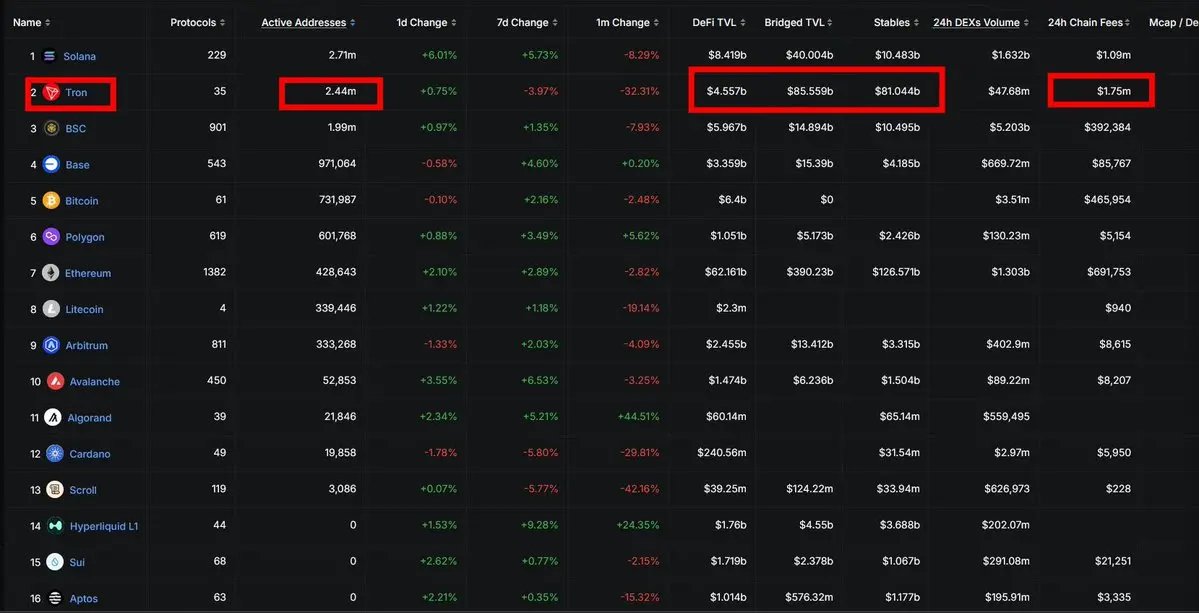The image size is (1199, 613).
Task: Open the Algorand chain link
Action: (x=88, y=418)
